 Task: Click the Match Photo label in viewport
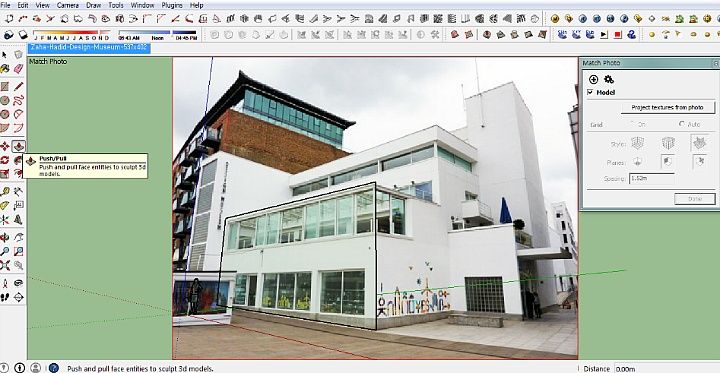pyautogui.click(x=48, y=62)
